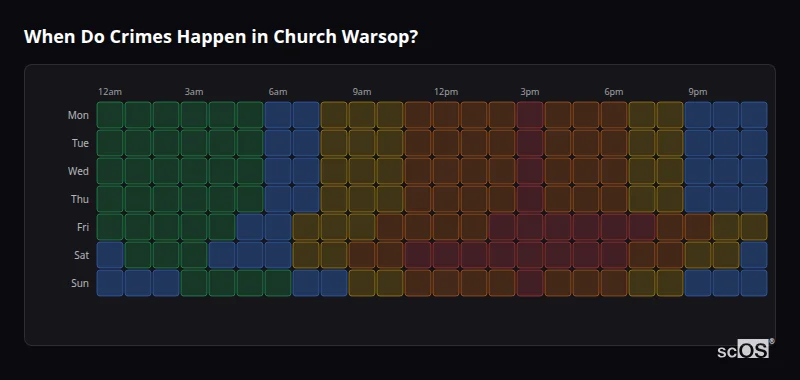Click the '6am' hour label
Viewport: 800px width, 380px height.
tap(278, 92)
